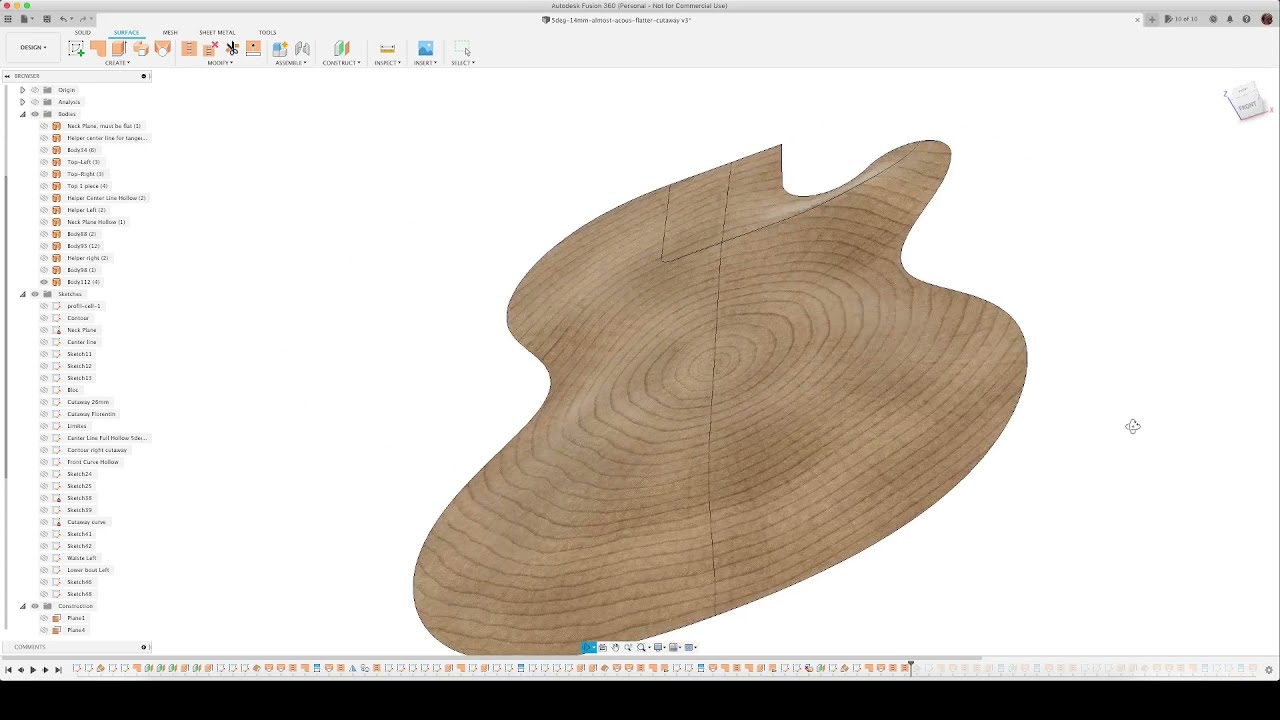Open the Design workspace dropdown
This screenshot has height=720, width=1280.
point(33,48)
